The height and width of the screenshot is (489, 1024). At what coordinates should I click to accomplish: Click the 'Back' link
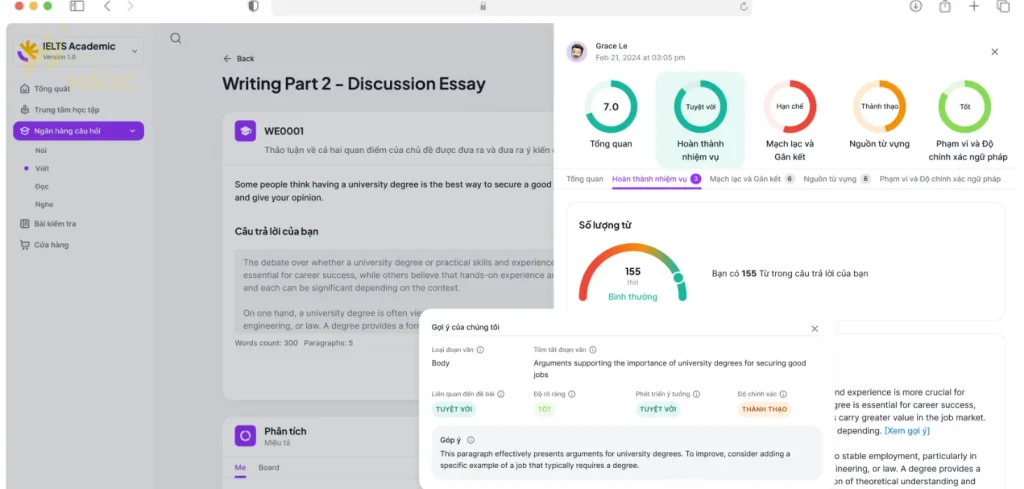tap(239, 59)
